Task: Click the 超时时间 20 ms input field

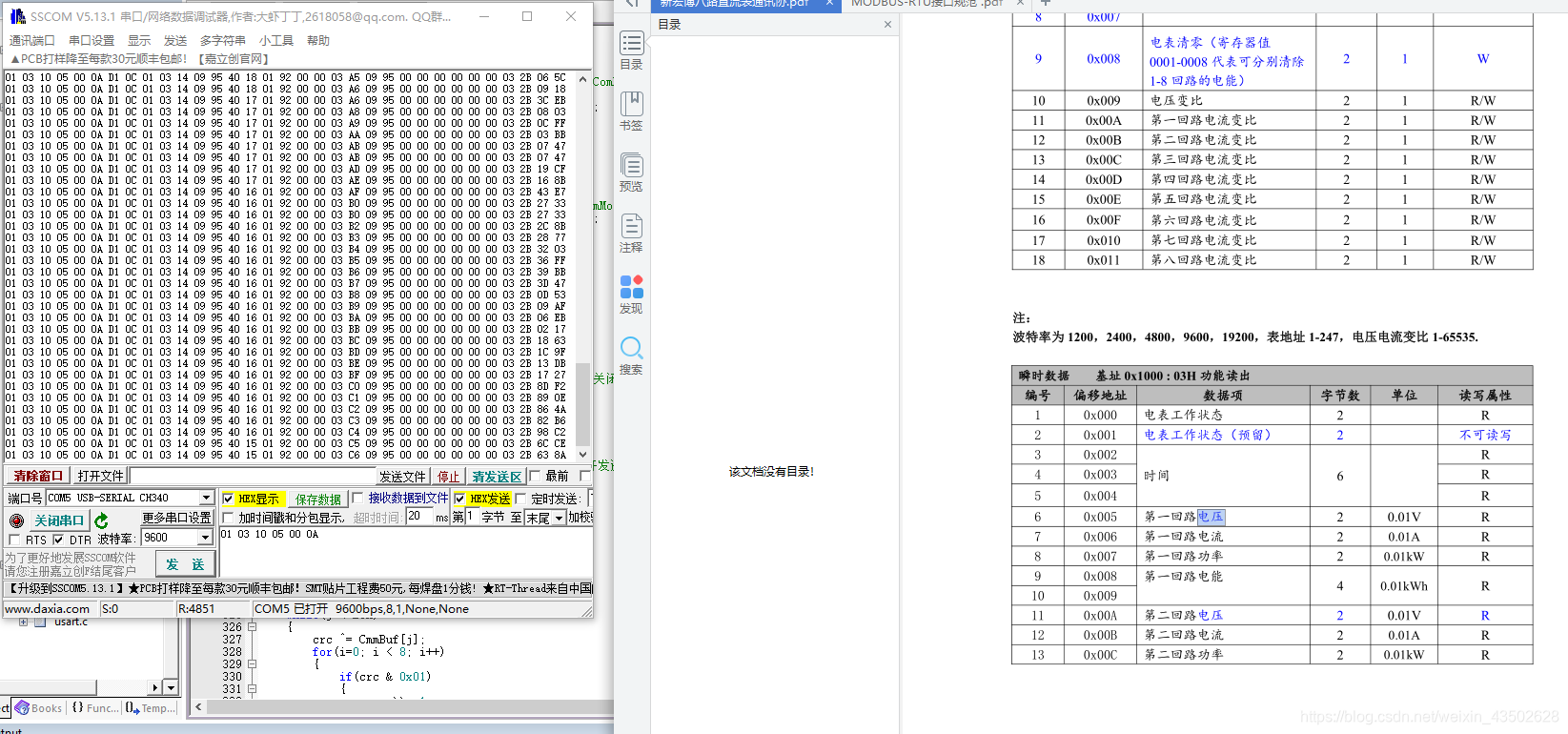Action: (x=419, y=517)
